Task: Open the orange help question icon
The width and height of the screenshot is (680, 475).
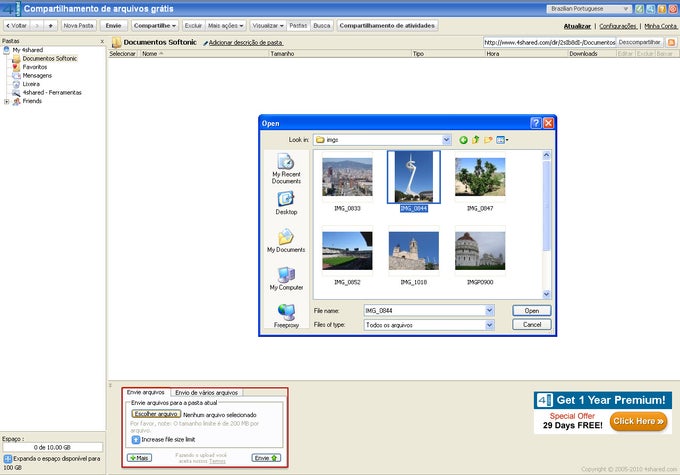Action: click(x=662, y=9)
